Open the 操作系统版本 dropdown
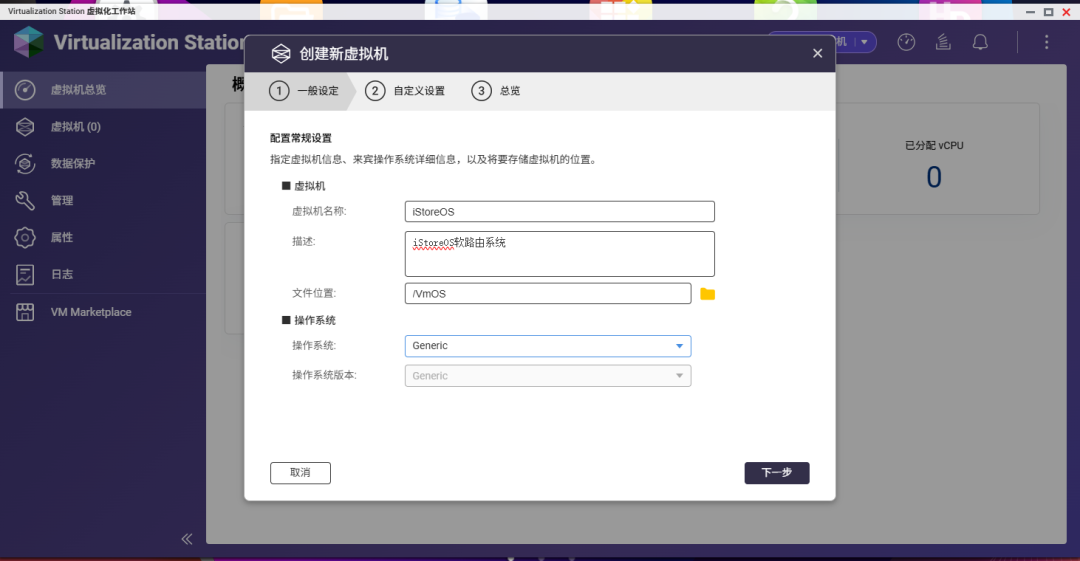The height and width of the screenshot is (561, 1080). tap(548, 376)
